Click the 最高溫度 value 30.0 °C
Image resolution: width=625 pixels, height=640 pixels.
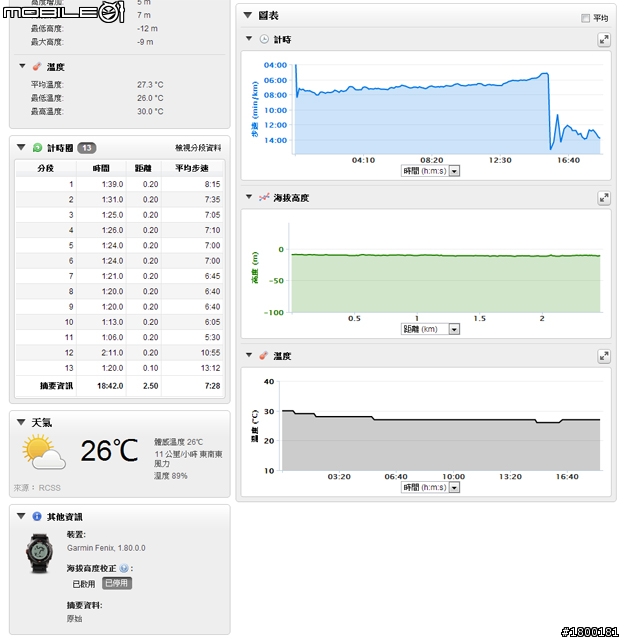point(150,111)
